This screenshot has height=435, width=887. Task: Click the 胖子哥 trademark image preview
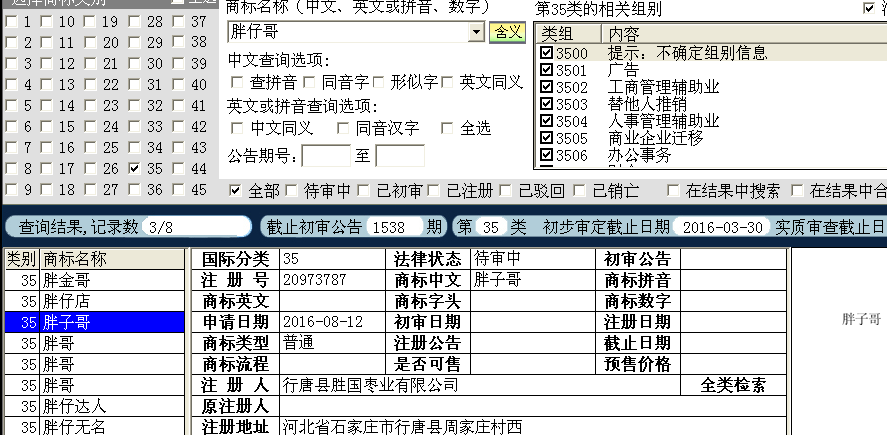click(x=860, y=319)
